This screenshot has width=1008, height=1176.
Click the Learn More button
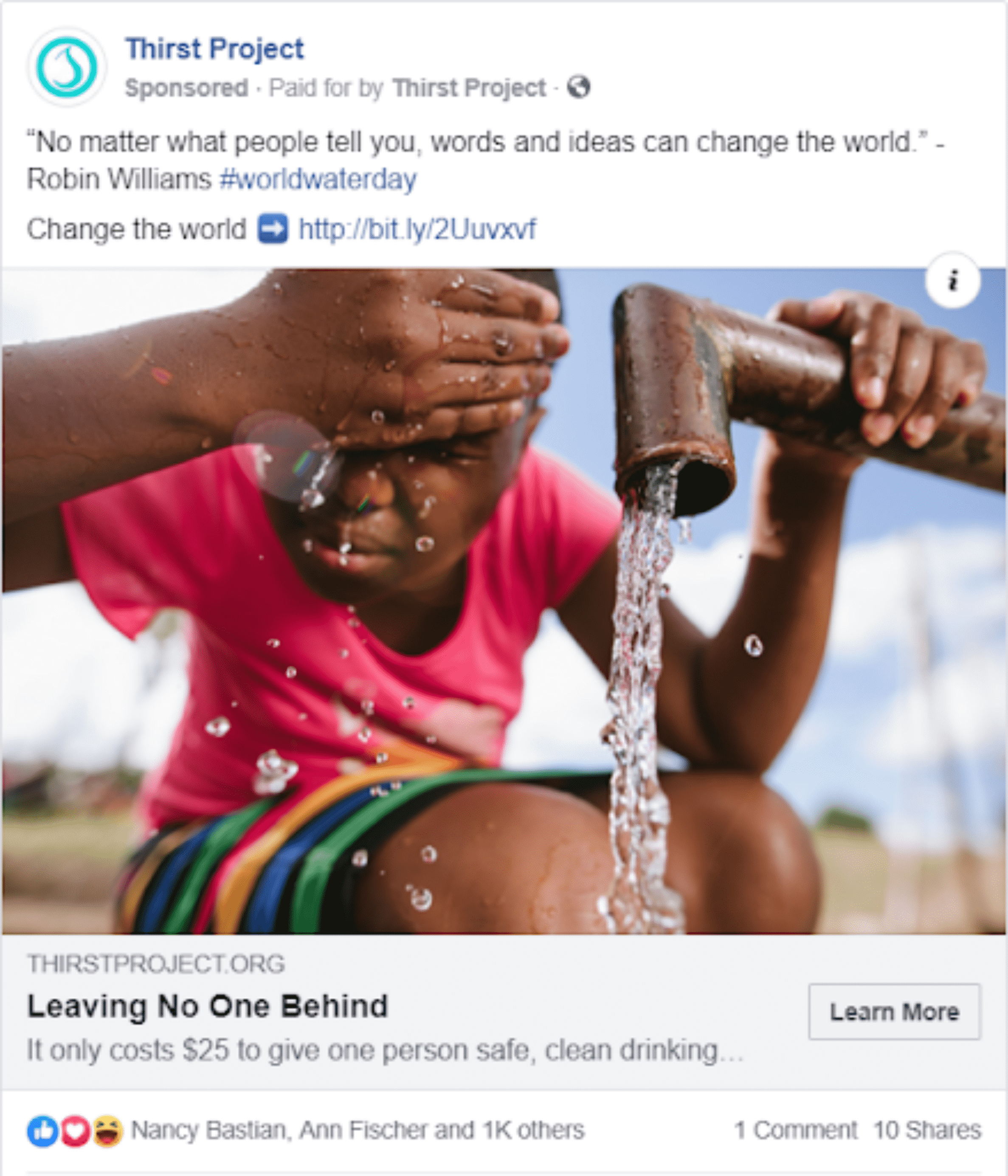click(x=895, y=1011)
